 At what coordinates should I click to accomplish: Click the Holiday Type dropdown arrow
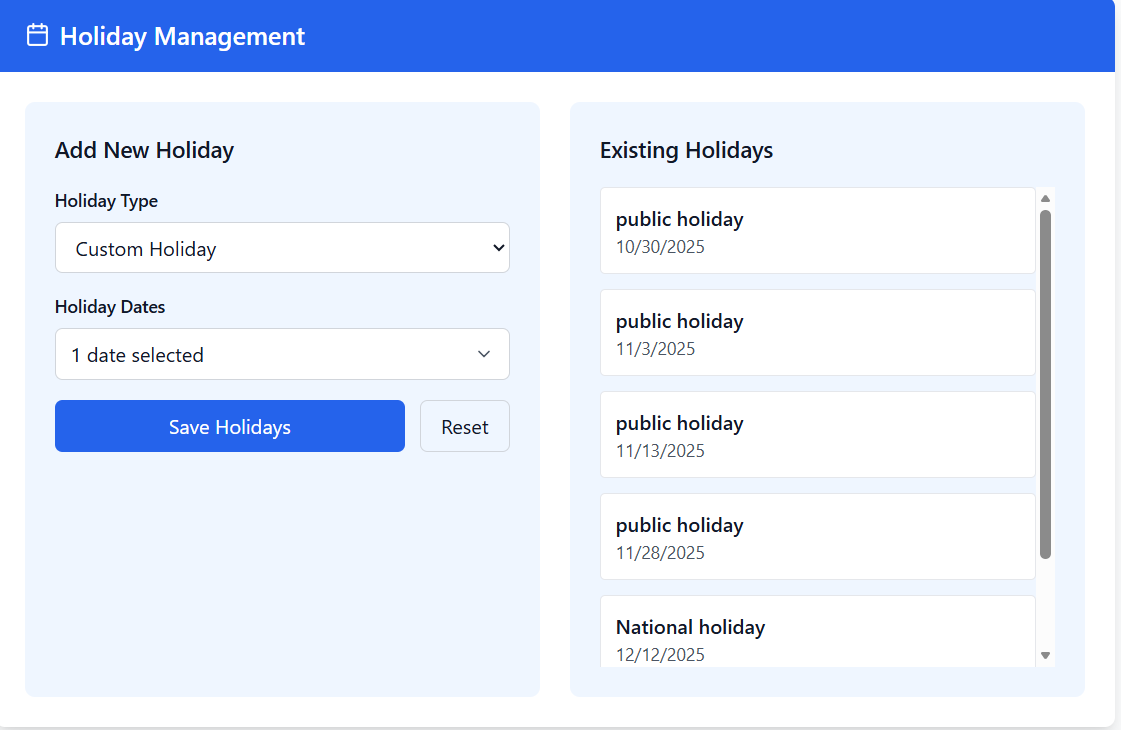point(498,248)
